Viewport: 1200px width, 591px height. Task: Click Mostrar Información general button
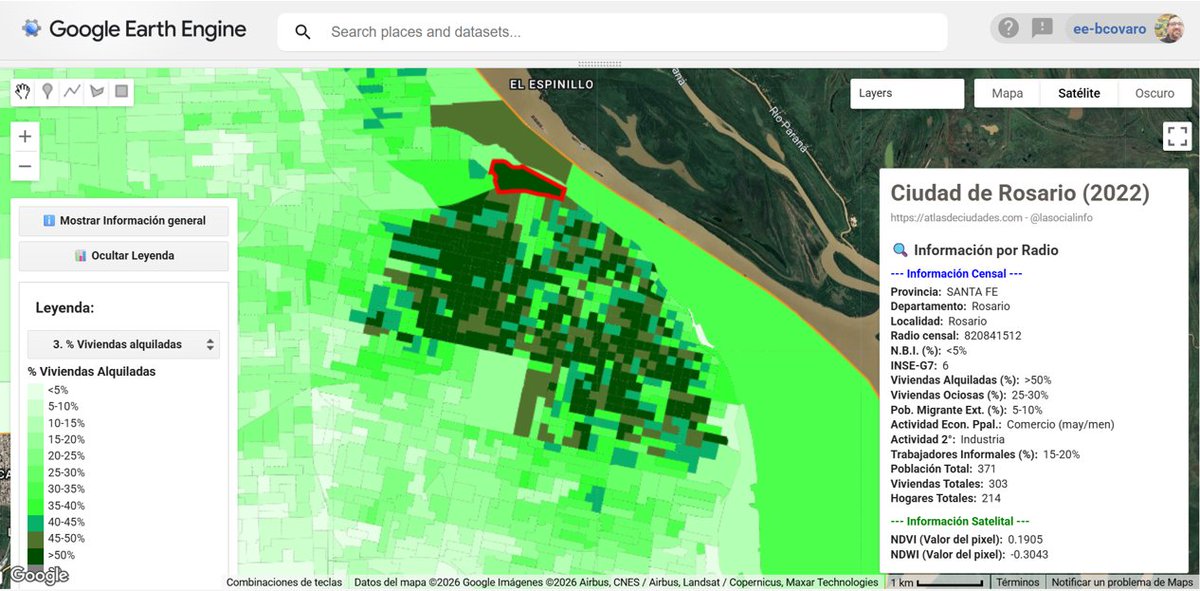[x=124, y=221]
